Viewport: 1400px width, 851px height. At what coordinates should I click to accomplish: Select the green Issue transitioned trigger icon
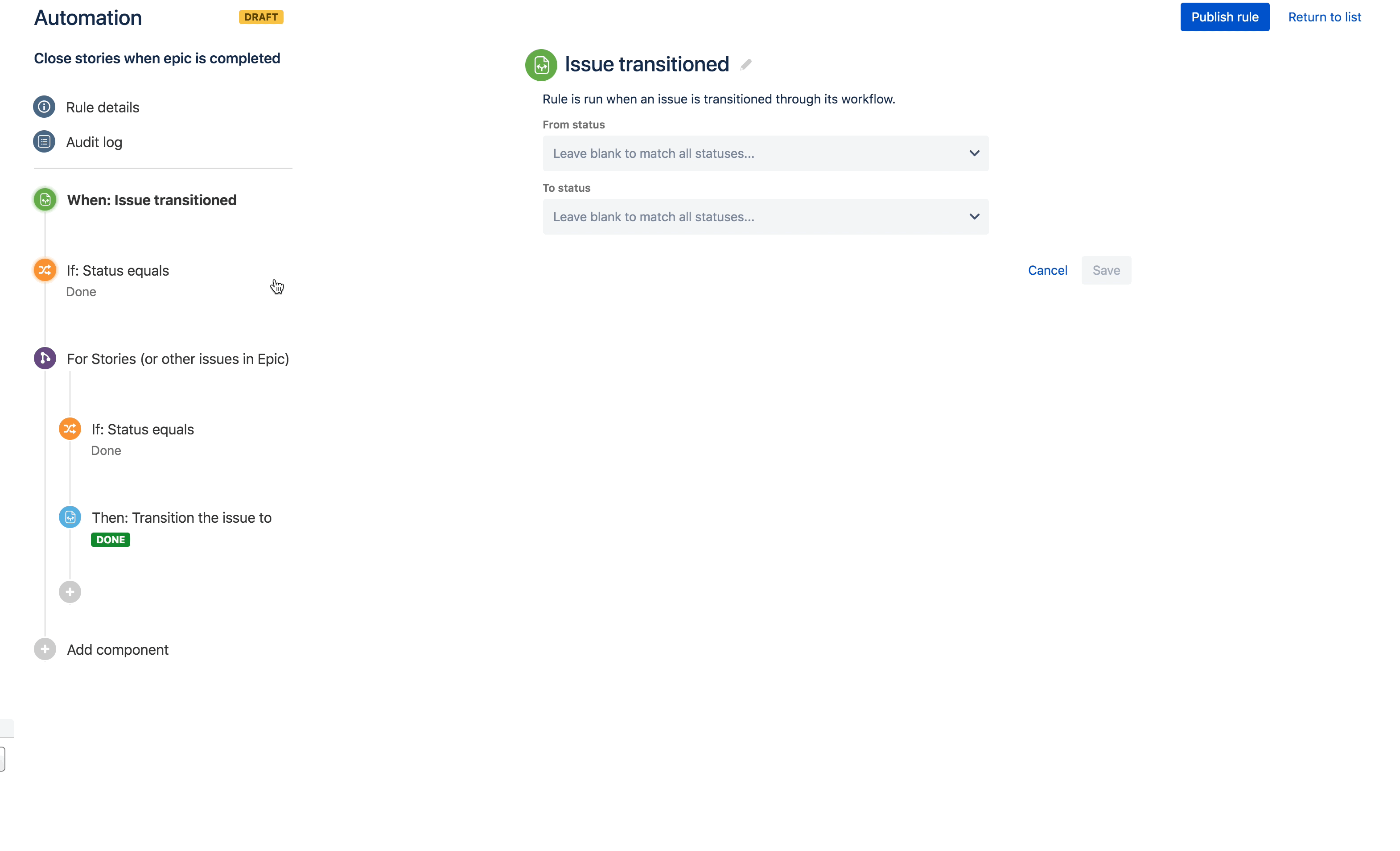(45, 199)
